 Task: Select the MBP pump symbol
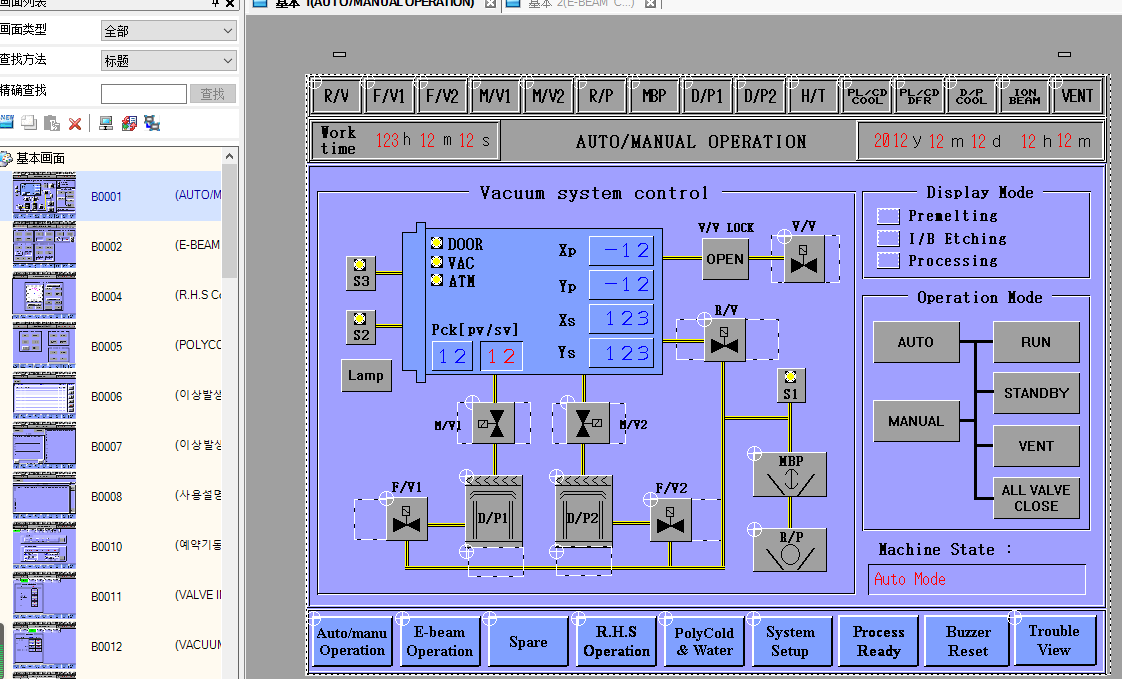click(790, 471)
